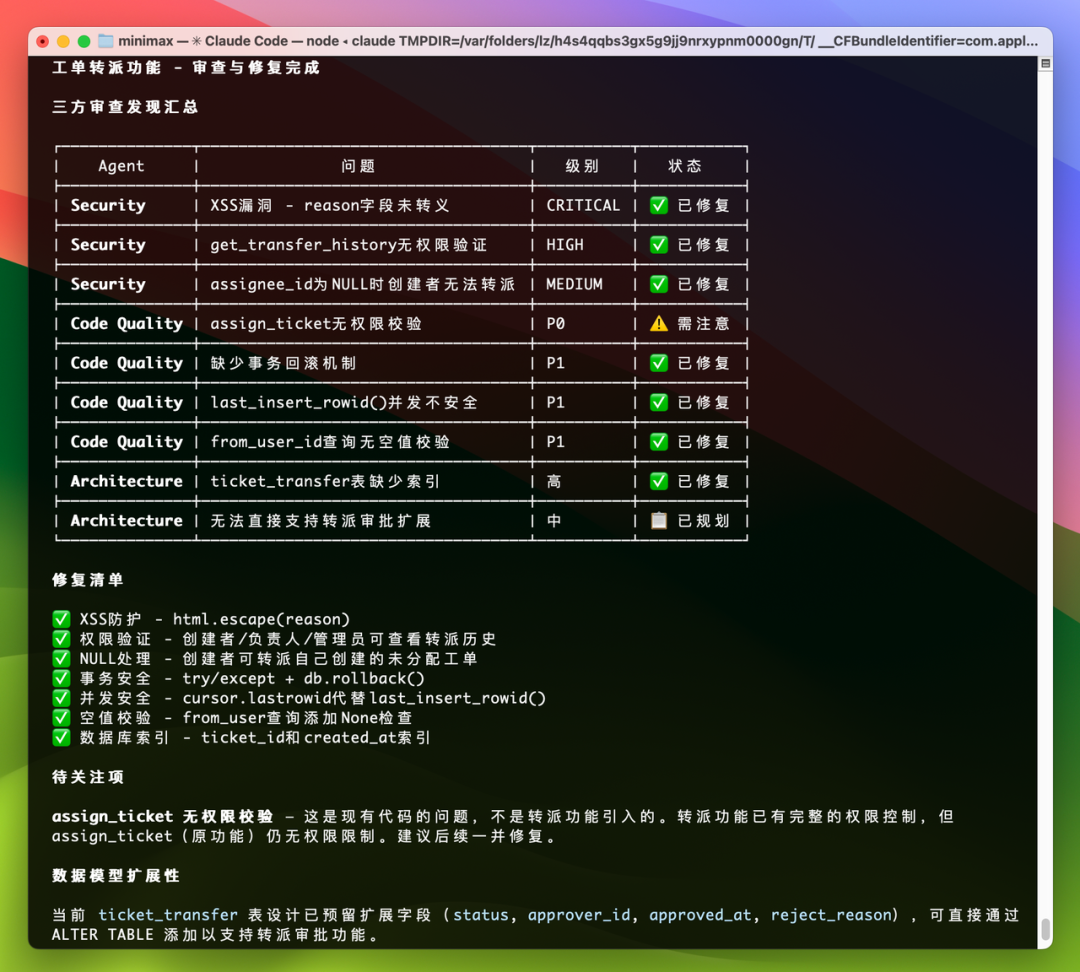Click green check in get_transfer_history row
1080x972 pixels.
click(x=658, y=245)
